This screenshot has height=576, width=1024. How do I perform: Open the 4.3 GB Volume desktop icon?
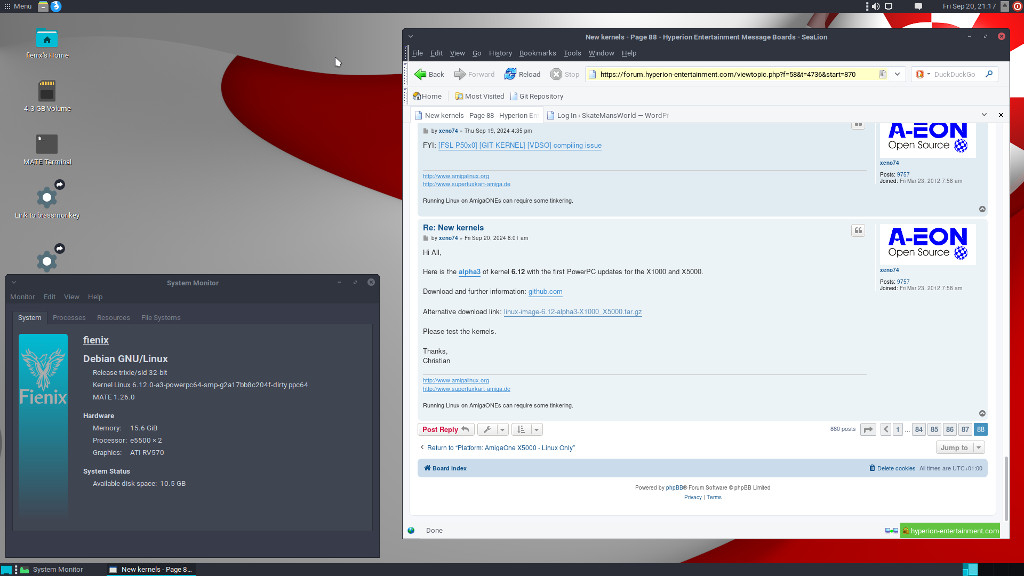[46, 95]
